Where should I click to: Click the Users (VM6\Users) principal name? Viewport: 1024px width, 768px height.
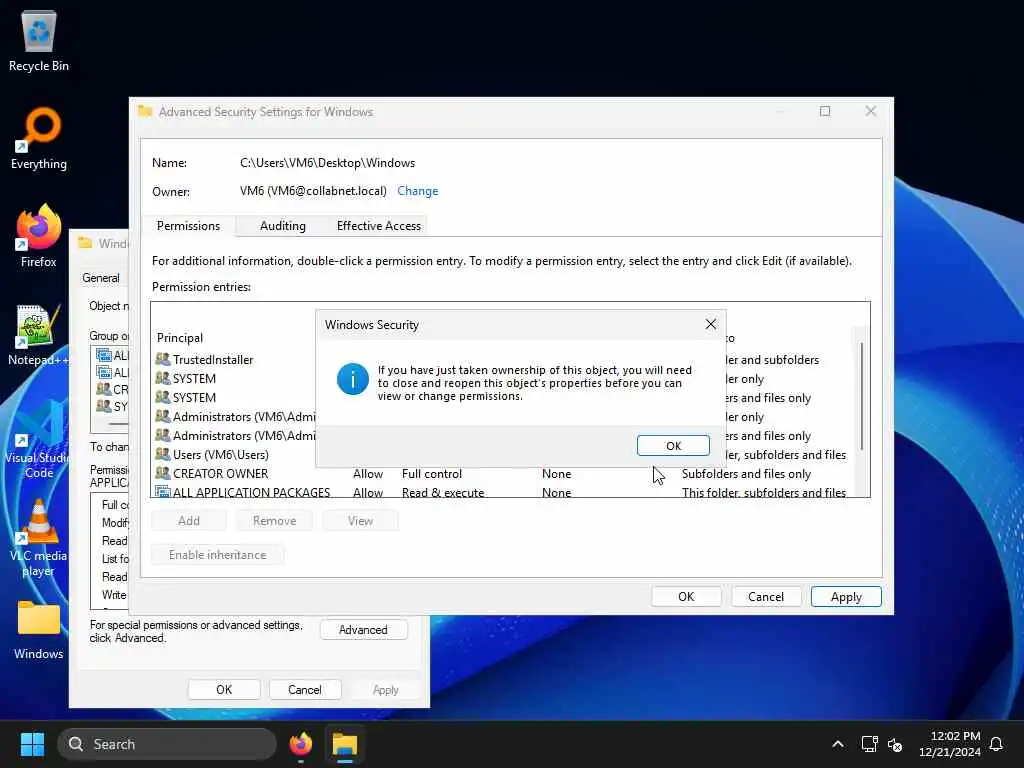(x=221, y=455)
